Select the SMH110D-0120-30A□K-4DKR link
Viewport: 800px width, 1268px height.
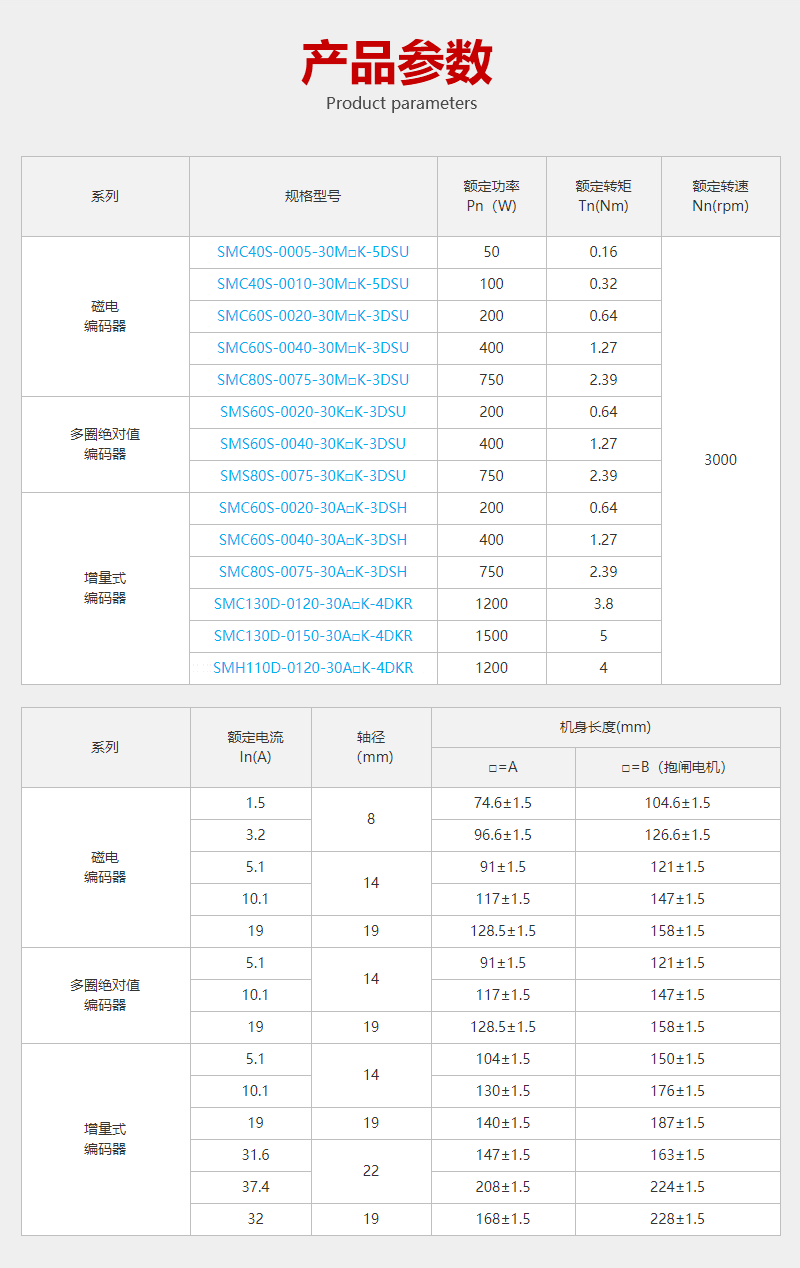coord(313,668)
